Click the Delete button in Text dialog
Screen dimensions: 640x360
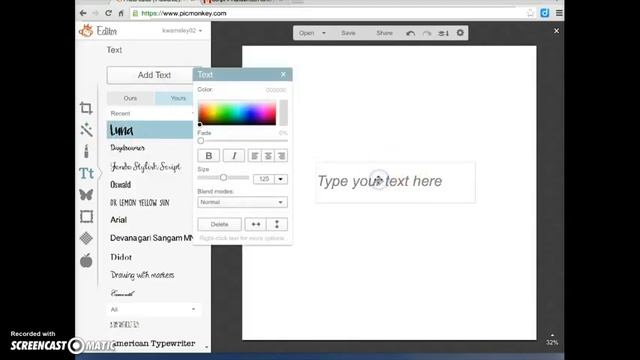tap(220, 224)
